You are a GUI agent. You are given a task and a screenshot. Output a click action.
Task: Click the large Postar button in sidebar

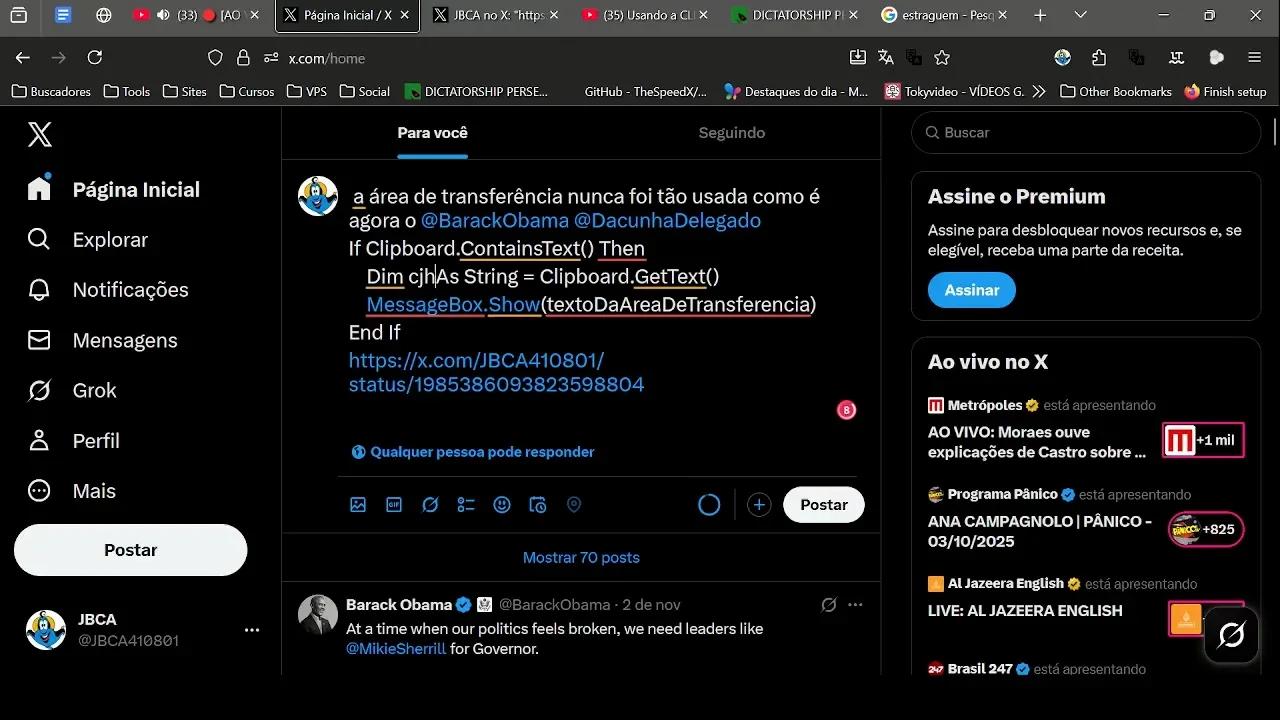(130, 550)
